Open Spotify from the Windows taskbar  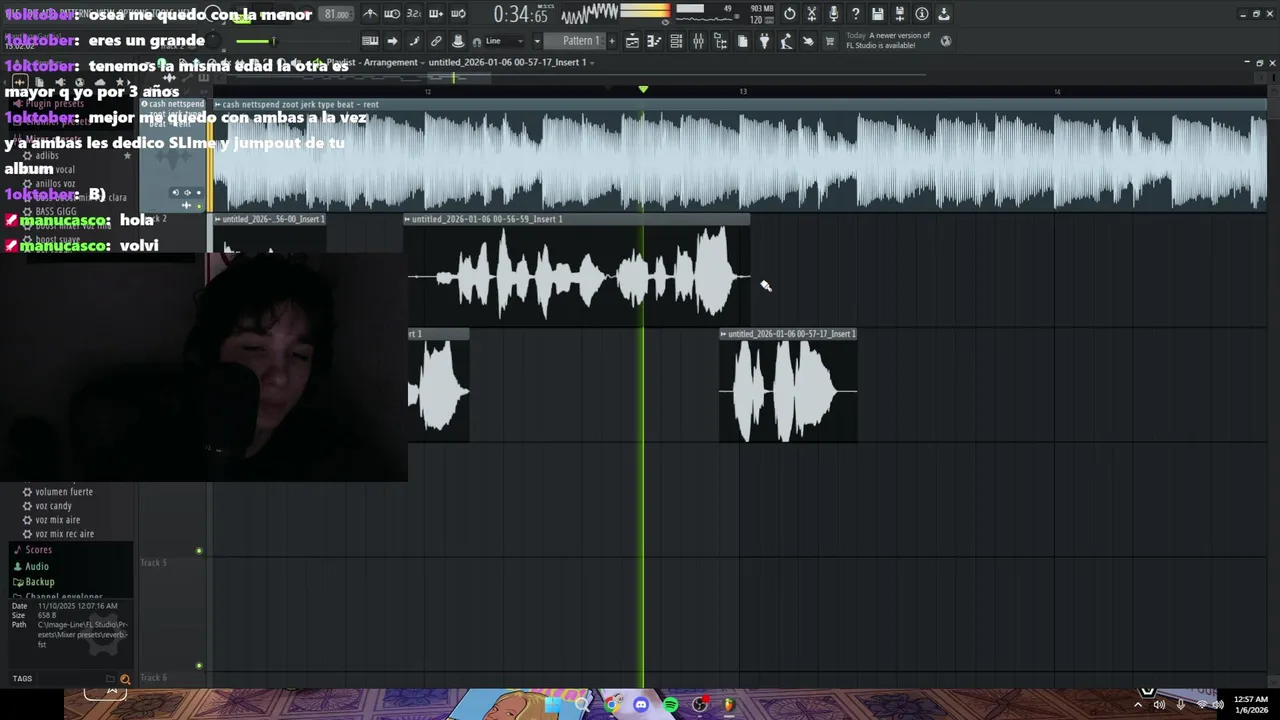pyautogui.click(x=670, y=705)
